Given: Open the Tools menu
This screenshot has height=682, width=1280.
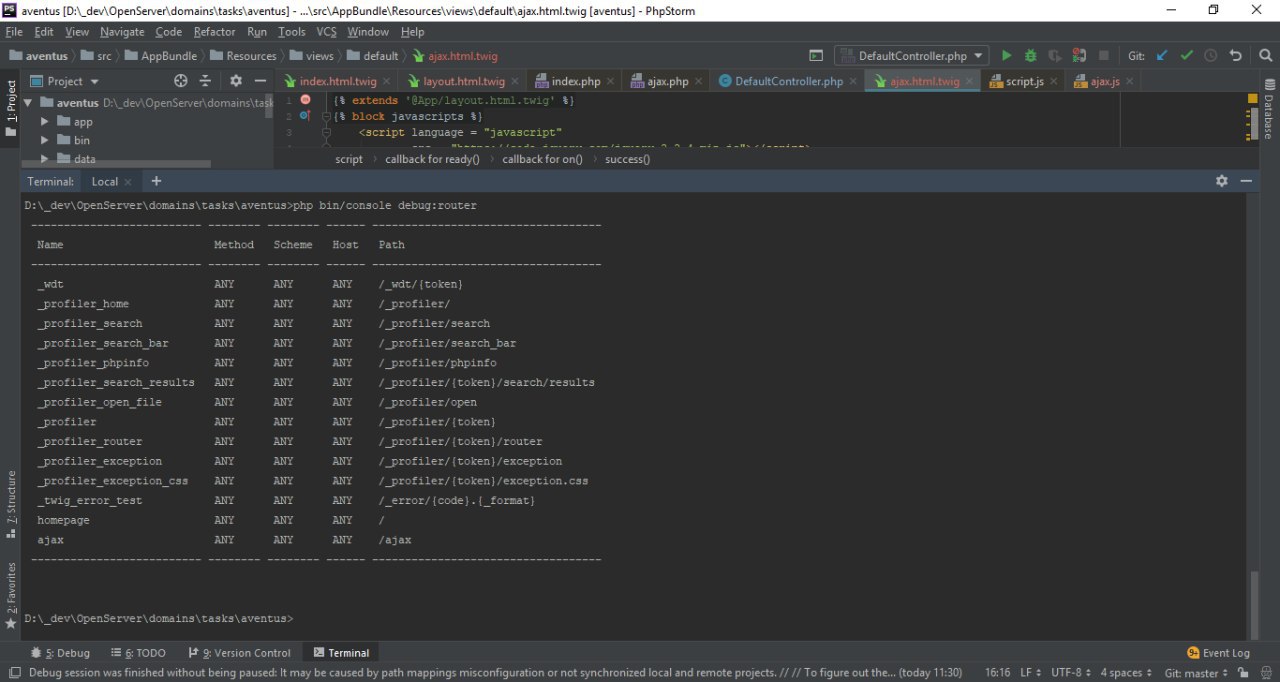Looking at the screenshot, I should pyautogui.click(x=292, y=32).
